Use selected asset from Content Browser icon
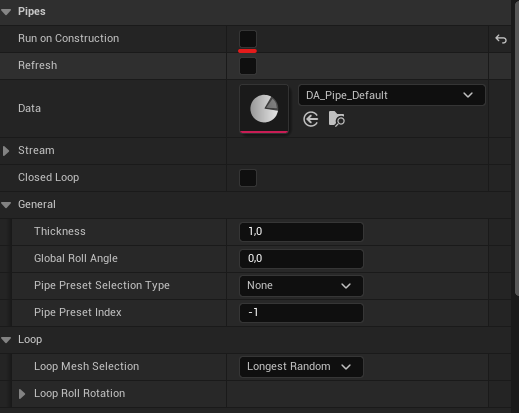The height and width of the screenshot is (413, 519). click(311, 119)
